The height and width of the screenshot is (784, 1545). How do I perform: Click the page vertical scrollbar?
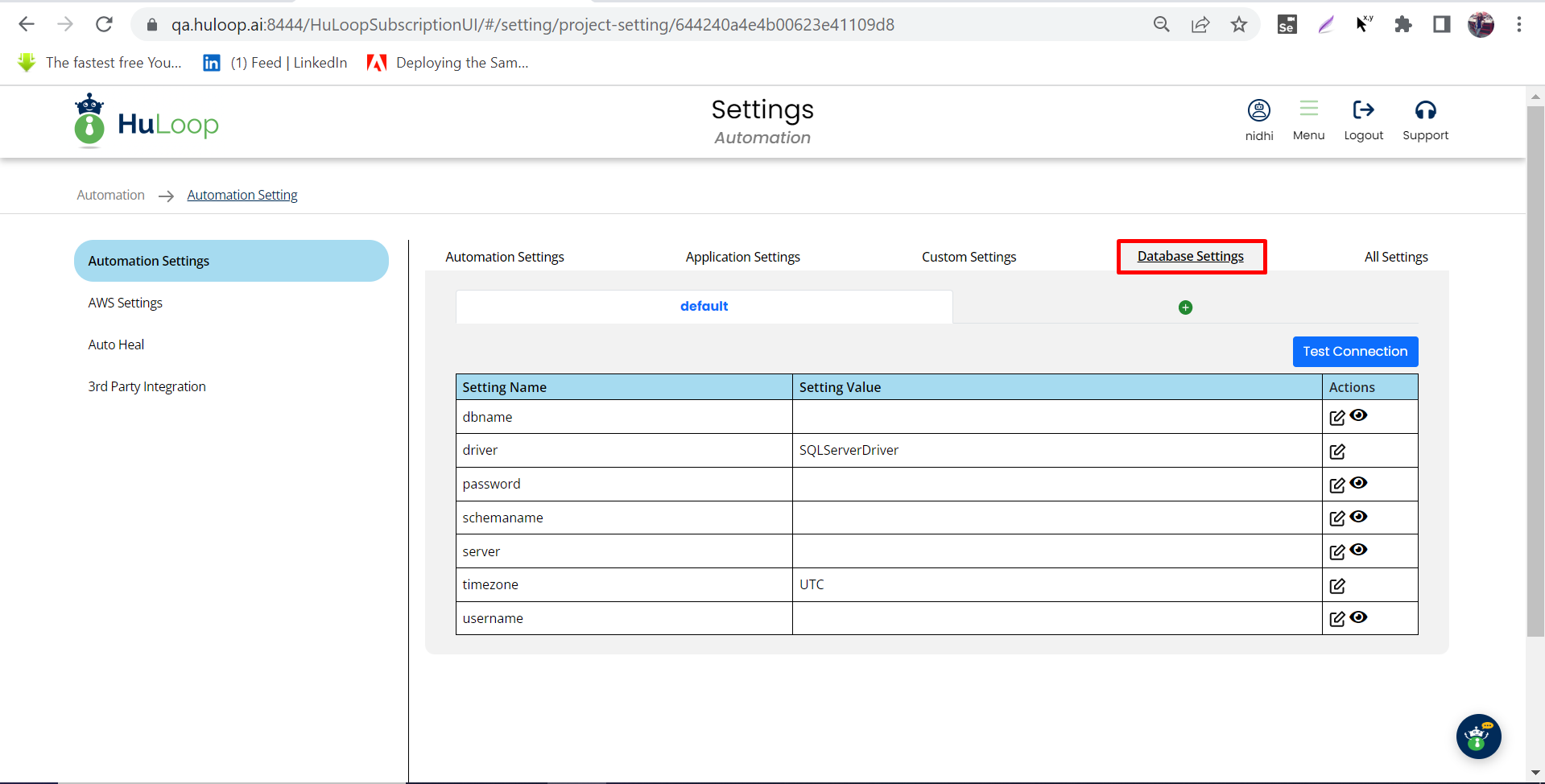tap(1535, 370)
